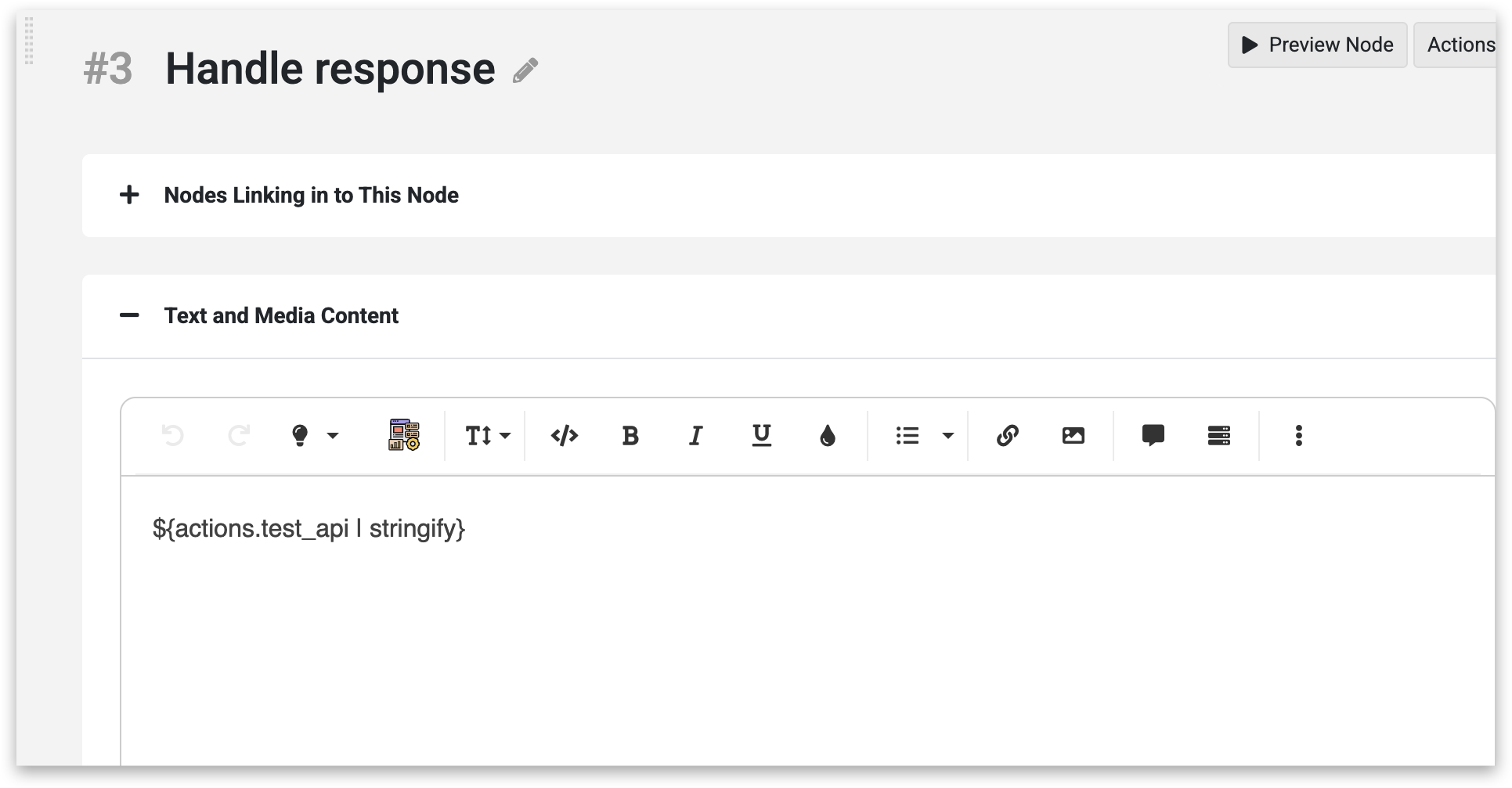Toggle italic formatting
Viewport: 1512px width, 788px height.
[x=695, y=435]
